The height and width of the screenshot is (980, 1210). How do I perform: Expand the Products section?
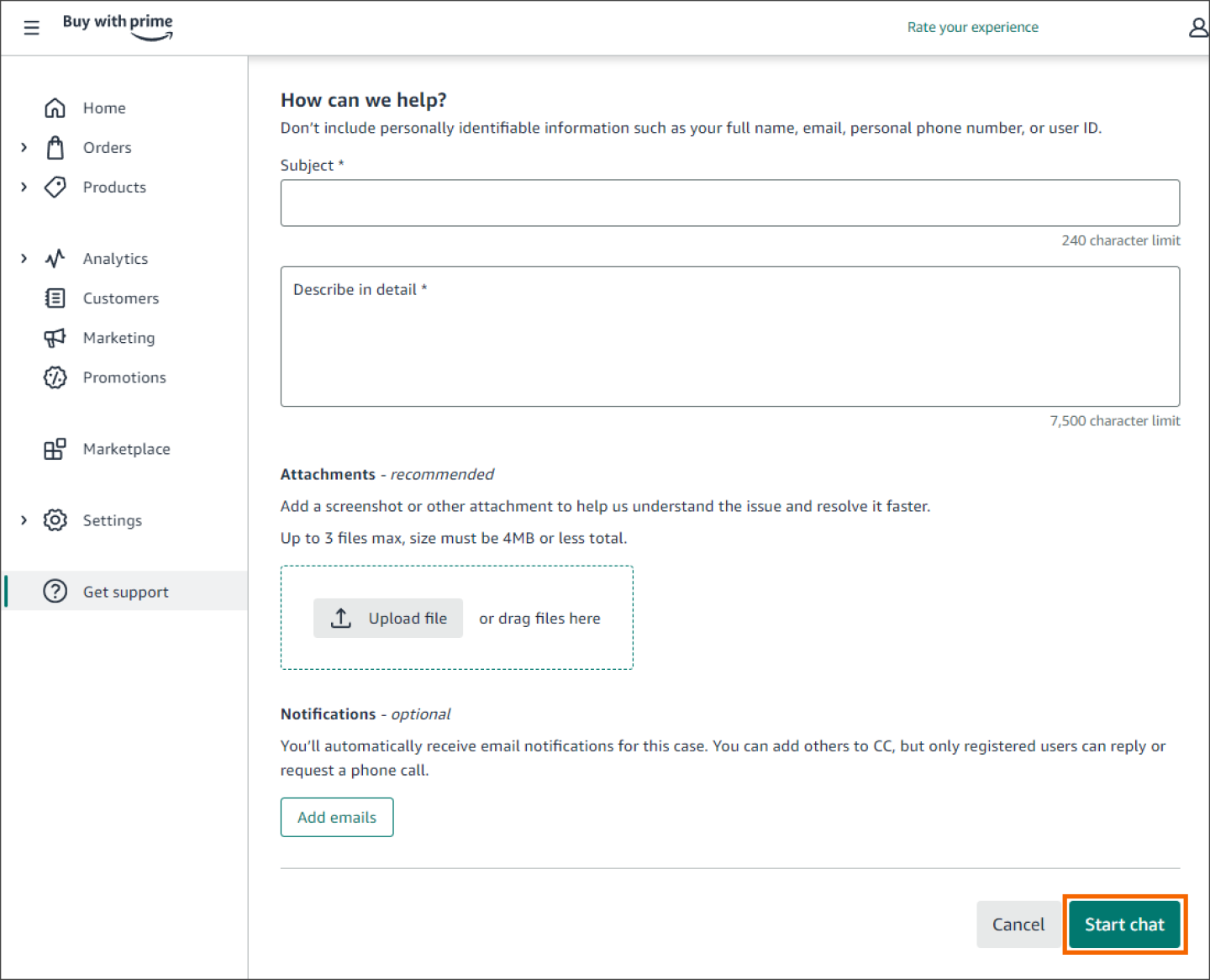pos(24,187)
